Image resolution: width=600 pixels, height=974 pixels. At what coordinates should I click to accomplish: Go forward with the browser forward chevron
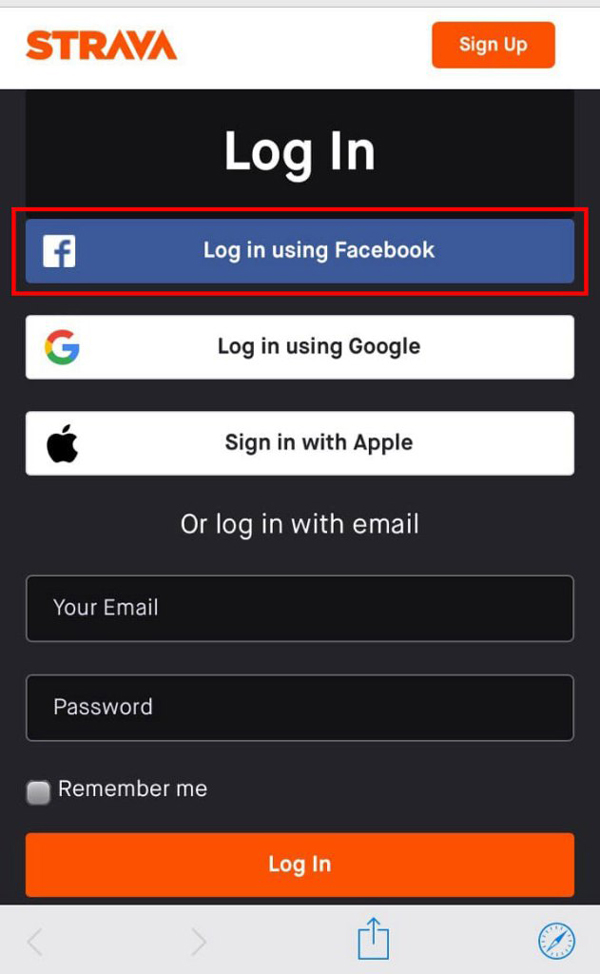point(199,942)
